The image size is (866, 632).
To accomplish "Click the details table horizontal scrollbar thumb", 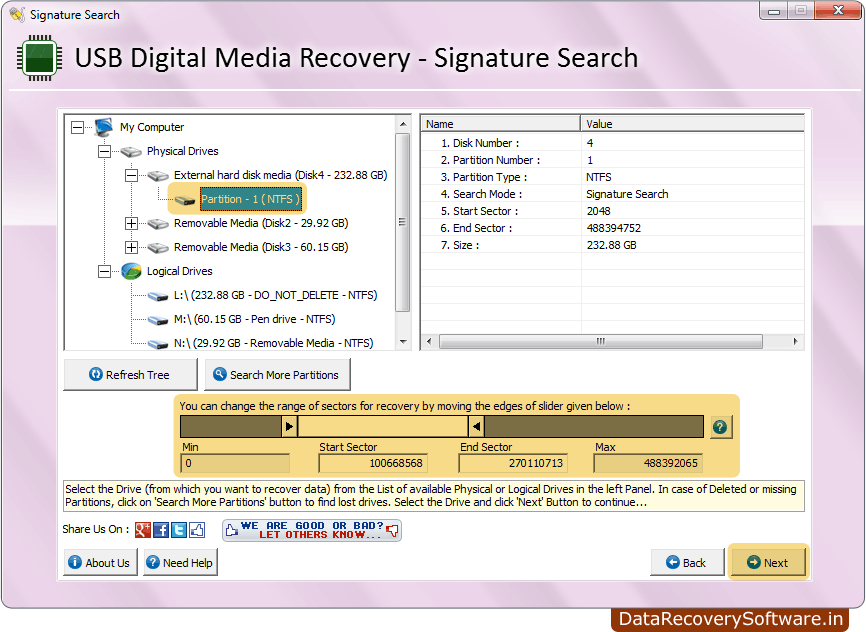I will (601, 341).
